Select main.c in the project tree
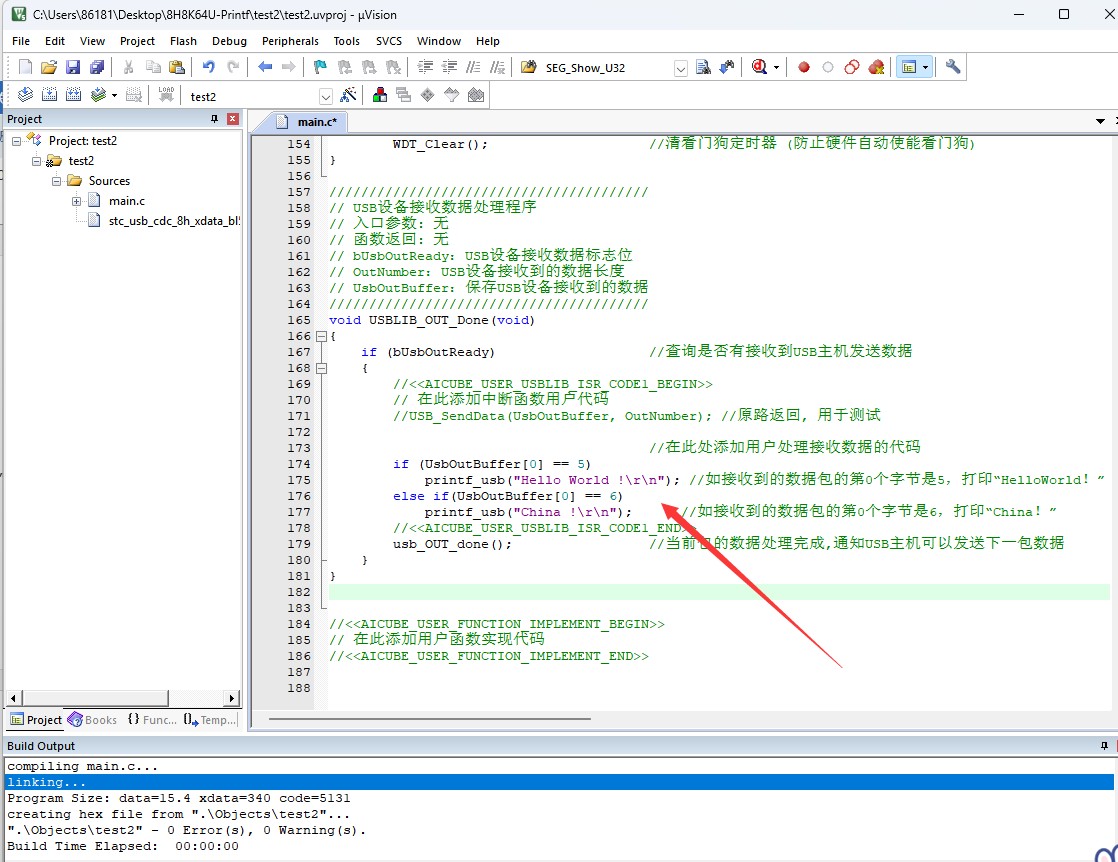The height and width of the screenshot is (862, 1118). tap(127, 201)
